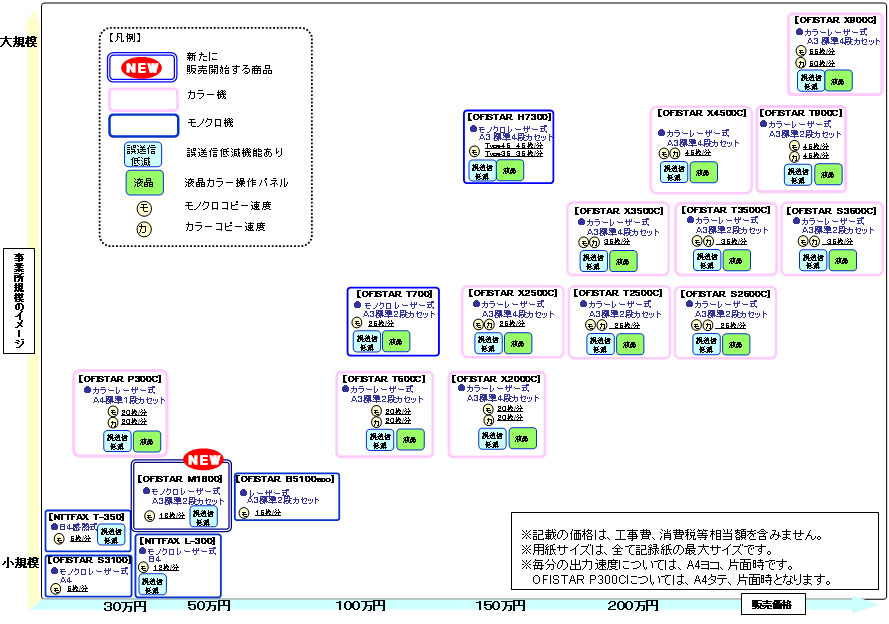
Task: Click the モ speed icon on the OFISTAR B5100eco card
Action: 244,513
